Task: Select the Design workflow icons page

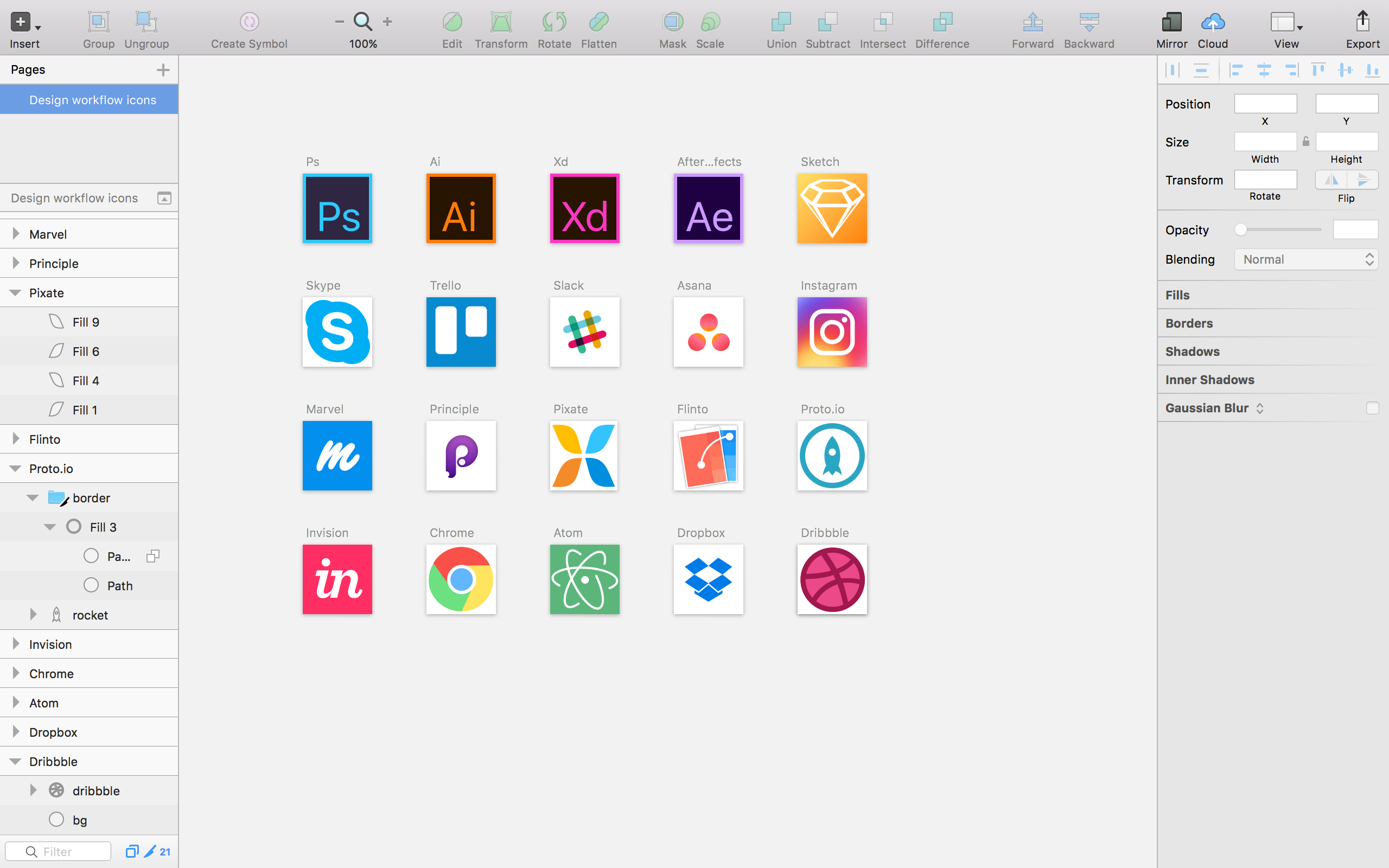Action: click(x=89, y=100)
